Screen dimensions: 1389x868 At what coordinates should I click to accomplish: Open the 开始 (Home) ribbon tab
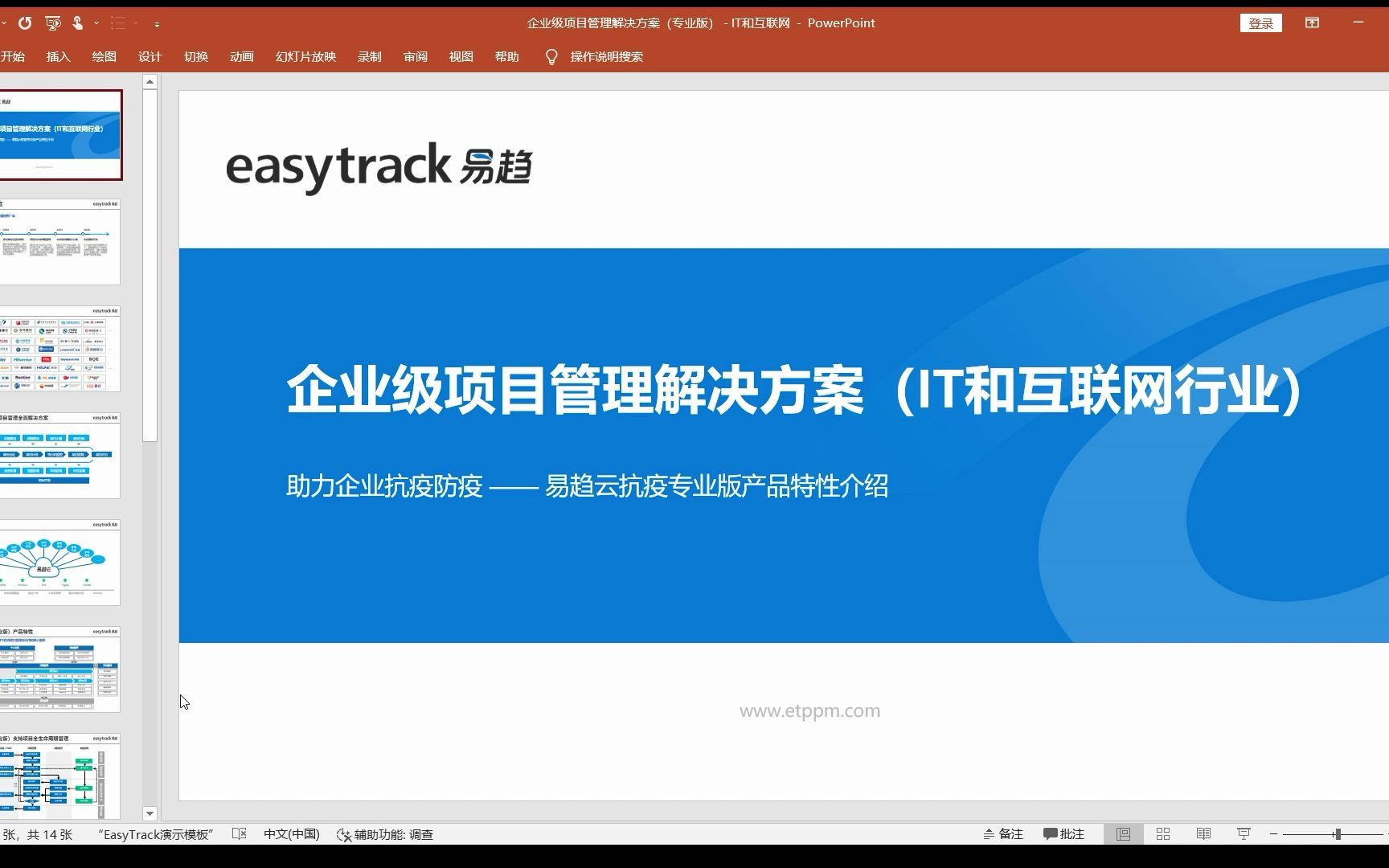tap(13, 56)
